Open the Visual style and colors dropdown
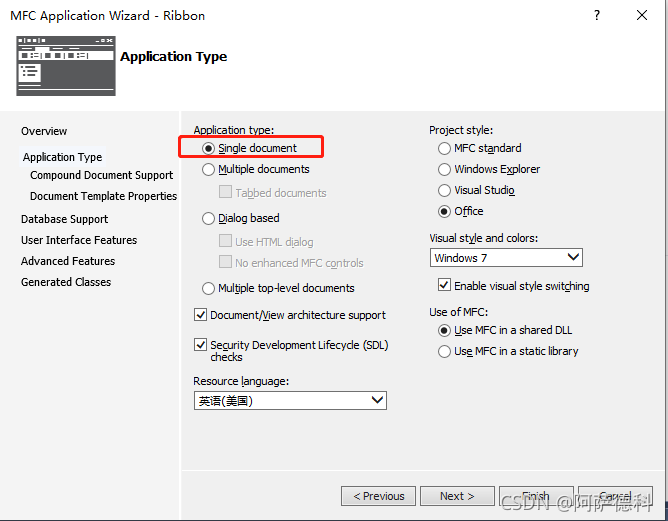This screenshot has width=668, height=521. tap(506, 258)
